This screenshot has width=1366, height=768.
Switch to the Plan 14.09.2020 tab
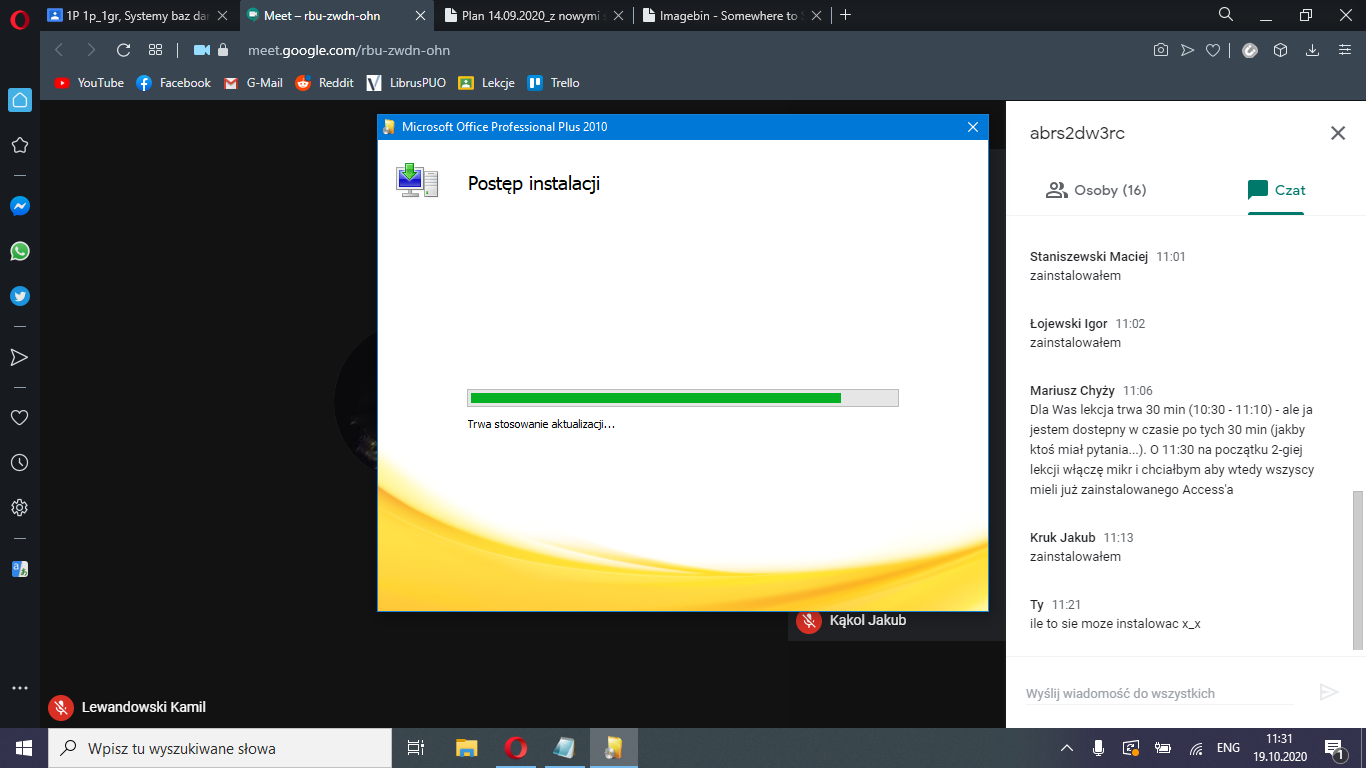tap(536, 15)
